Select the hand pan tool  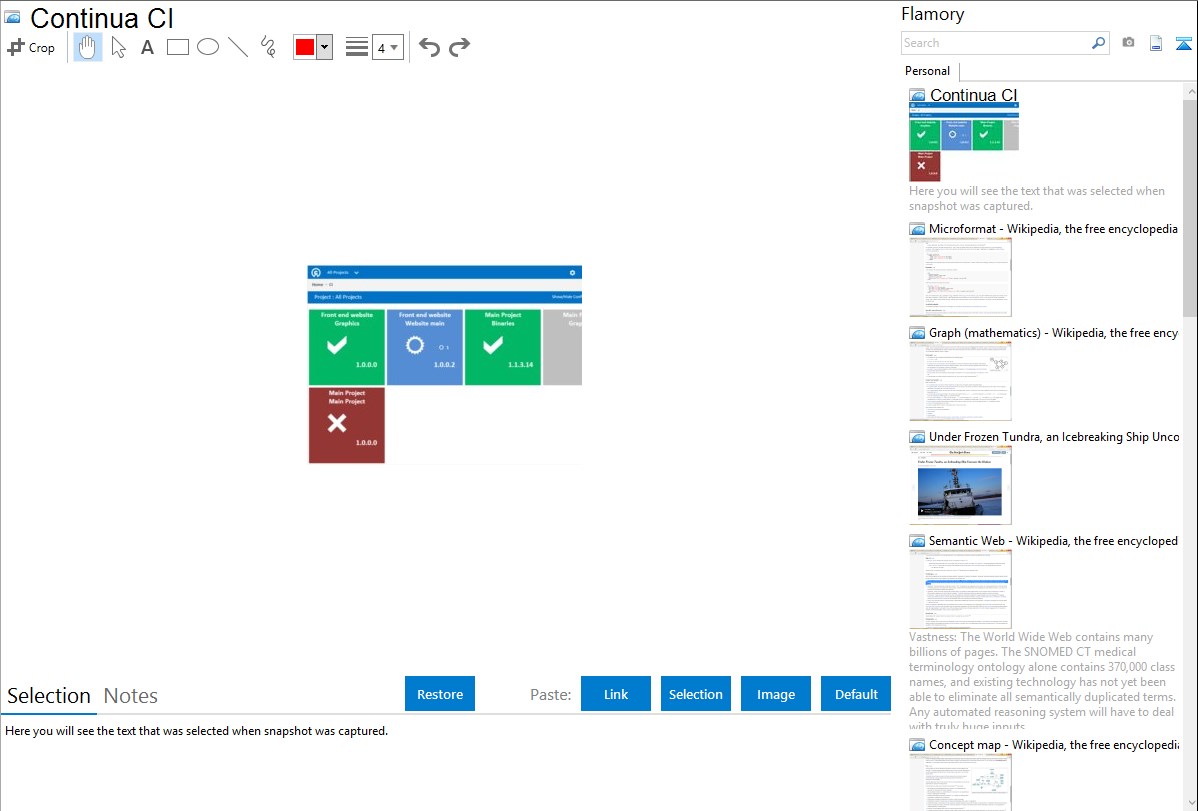click(88, 47)
